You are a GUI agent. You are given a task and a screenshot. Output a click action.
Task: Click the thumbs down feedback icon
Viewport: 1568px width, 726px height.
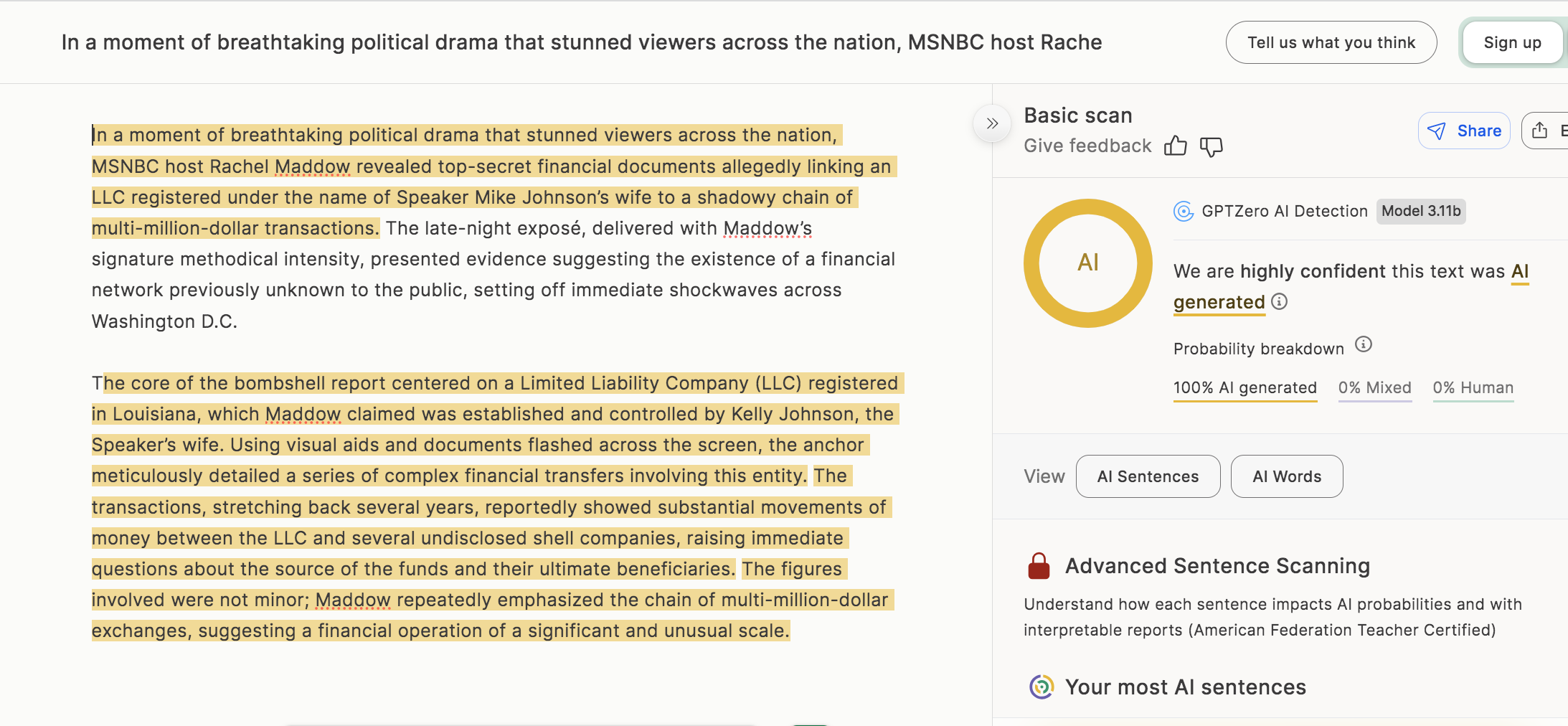1211,146
